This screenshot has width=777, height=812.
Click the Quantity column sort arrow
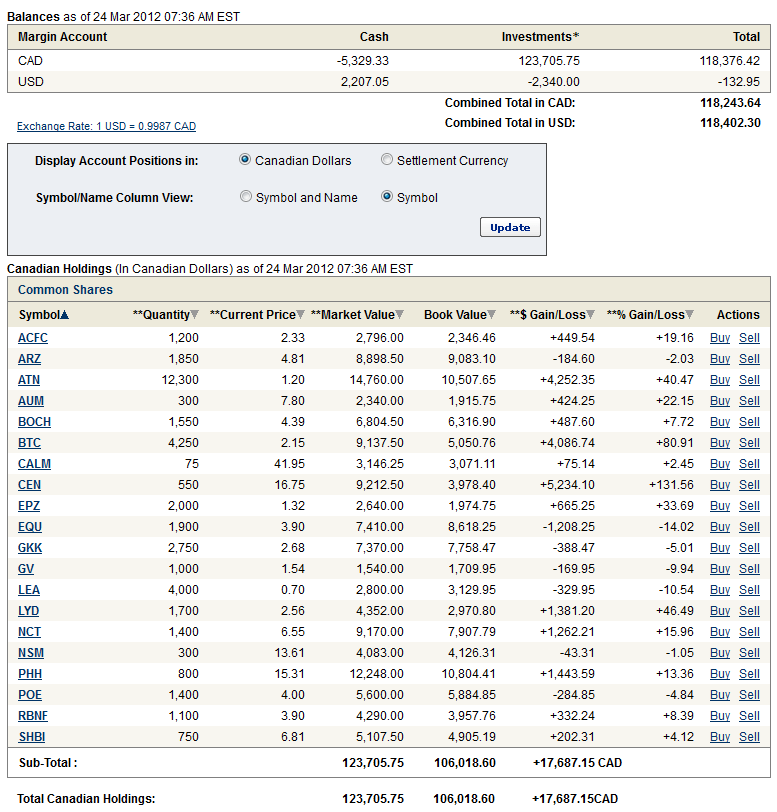coord(195,315)
